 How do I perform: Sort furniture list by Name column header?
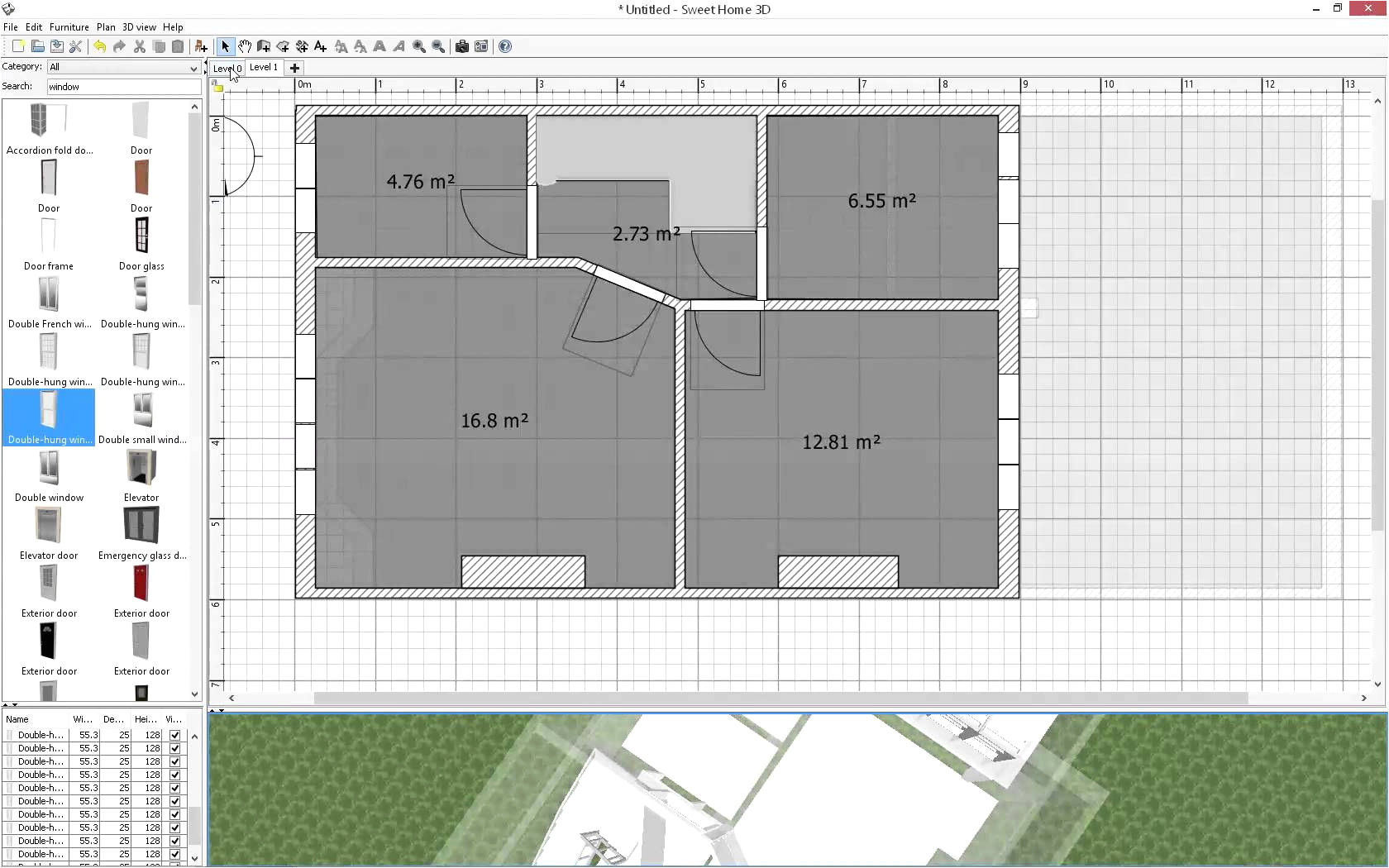coord(33,719)
